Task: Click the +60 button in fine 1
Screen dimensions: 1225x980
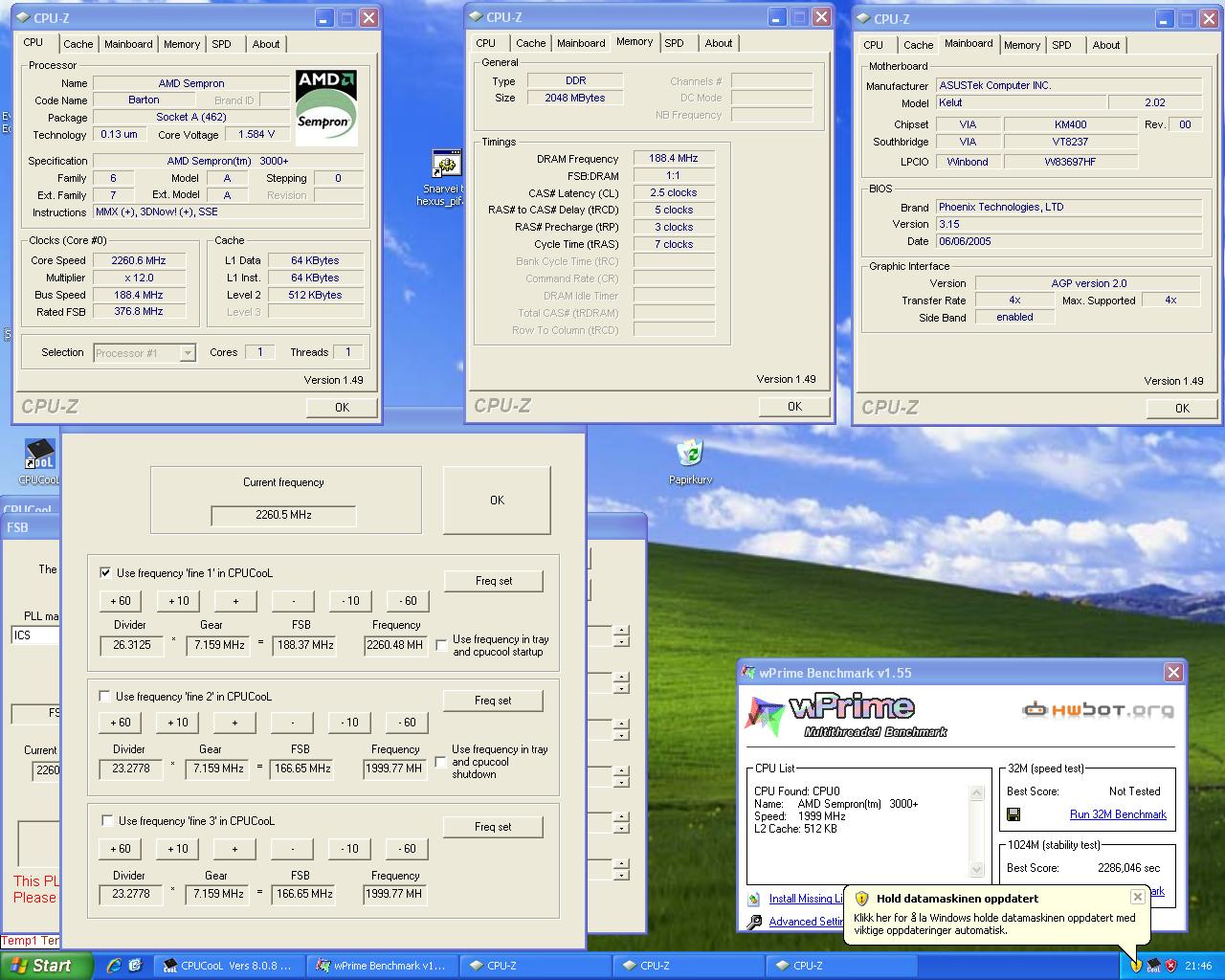Action: pyautogui.click(x=121, y=601)
